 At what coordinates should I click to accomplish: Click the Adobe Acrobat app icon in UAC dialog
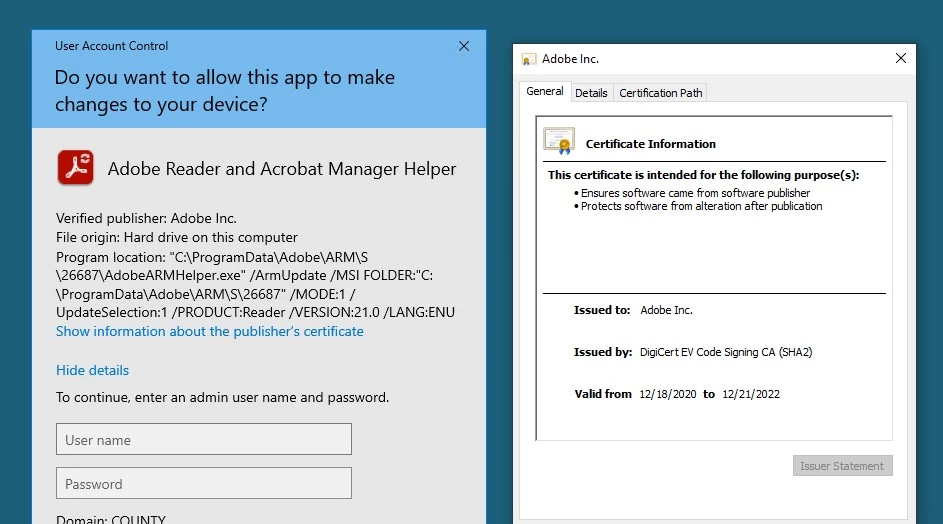click(75, 167)
